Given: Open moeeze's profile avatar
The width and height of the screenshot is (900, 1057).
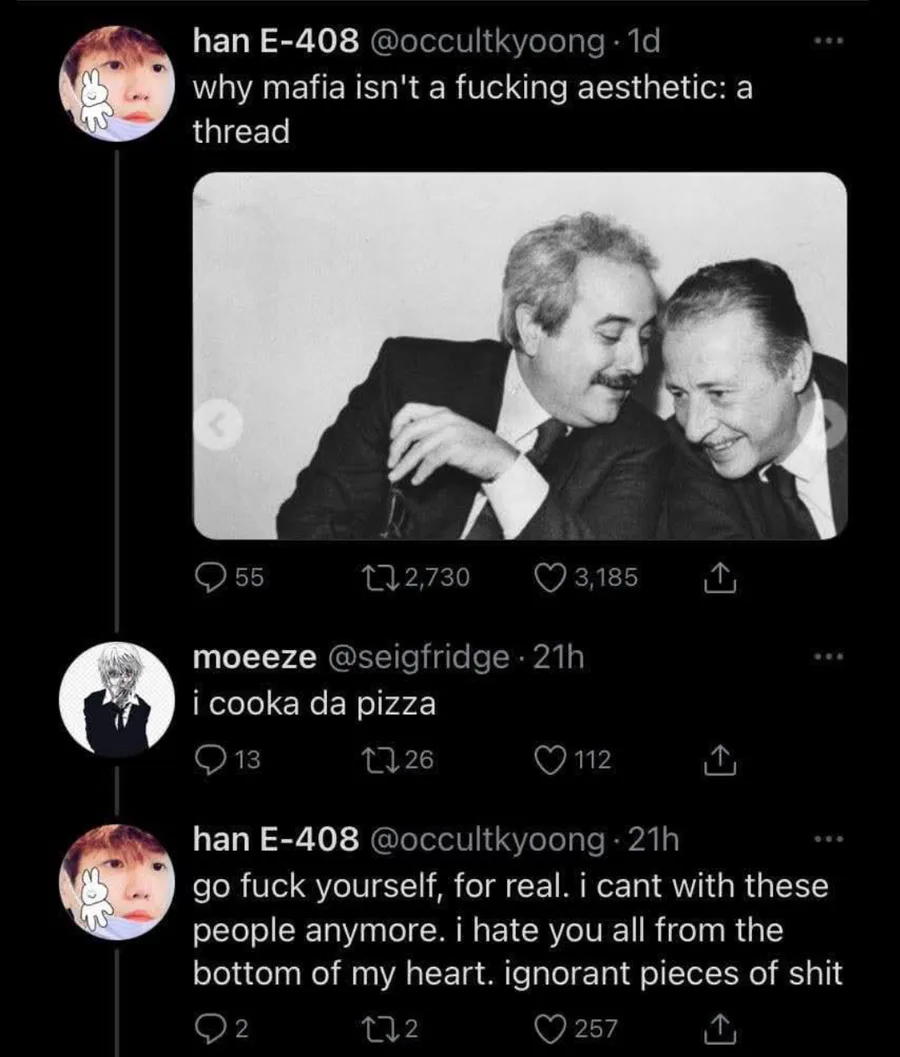Looking at the screenshot, I should (x=119, y=698).
